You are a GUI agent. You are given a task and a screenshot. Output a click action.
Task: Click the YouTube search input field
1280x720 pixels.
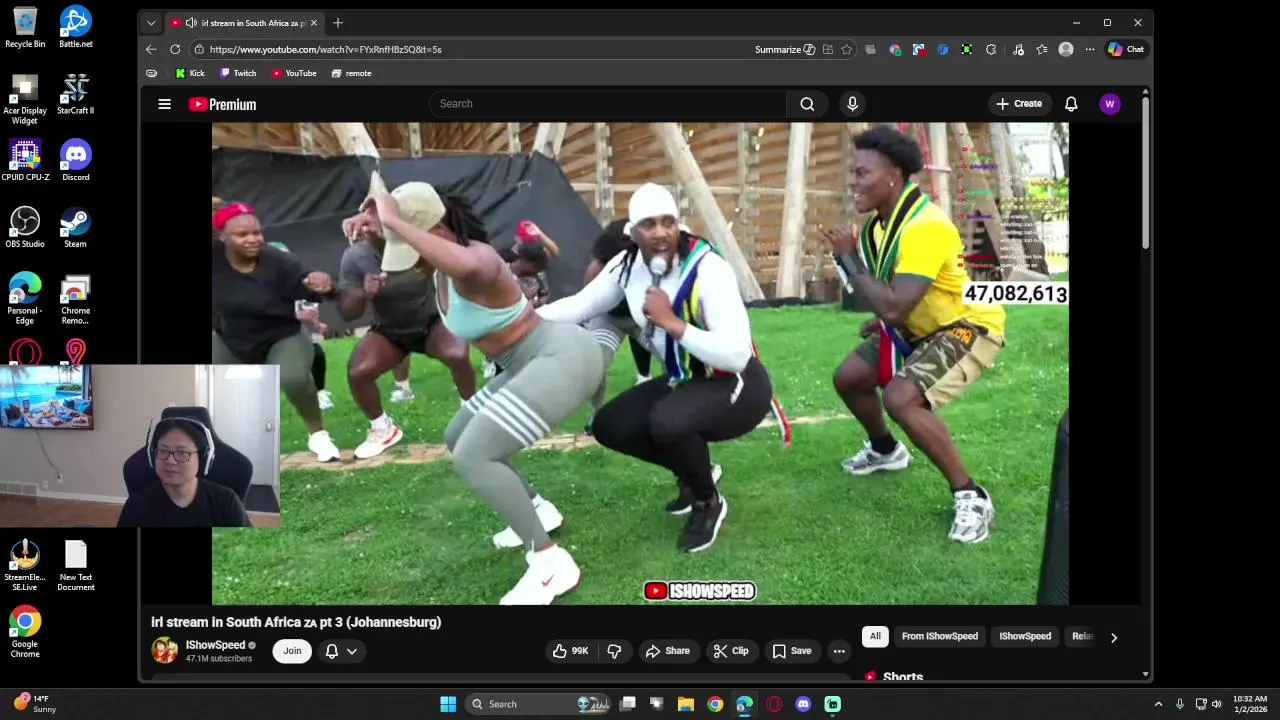click(x=608, y=104)
